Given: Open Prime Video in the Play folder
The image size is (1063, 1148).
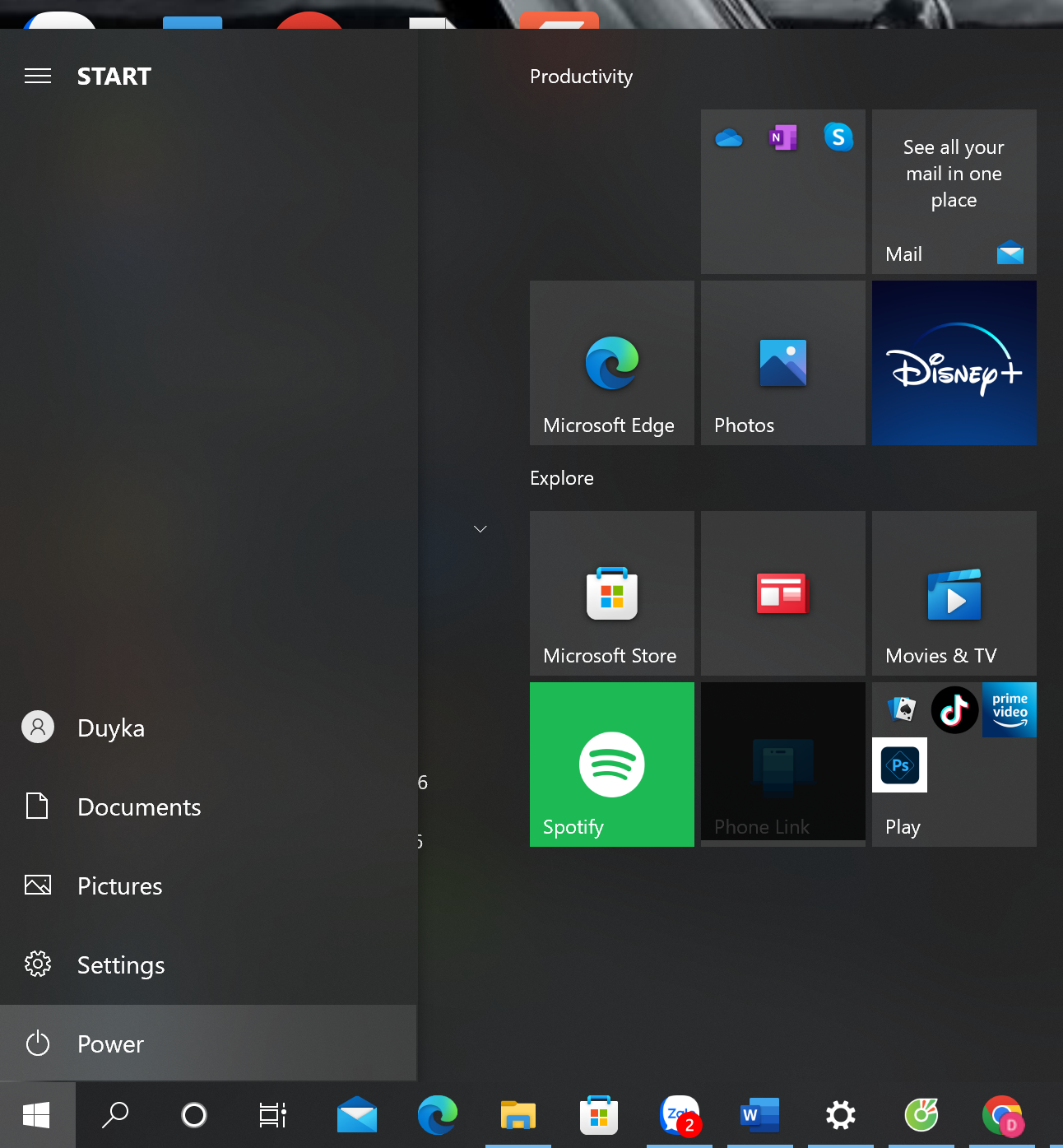Looking at the screenshot, I should [1010, 709].
